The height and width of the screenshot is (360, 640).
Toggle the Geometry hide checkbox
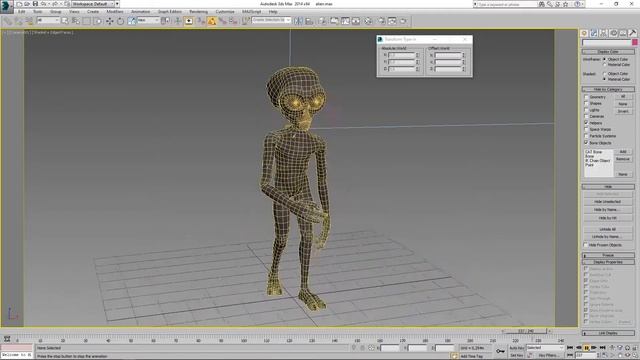tap(587, 97)
